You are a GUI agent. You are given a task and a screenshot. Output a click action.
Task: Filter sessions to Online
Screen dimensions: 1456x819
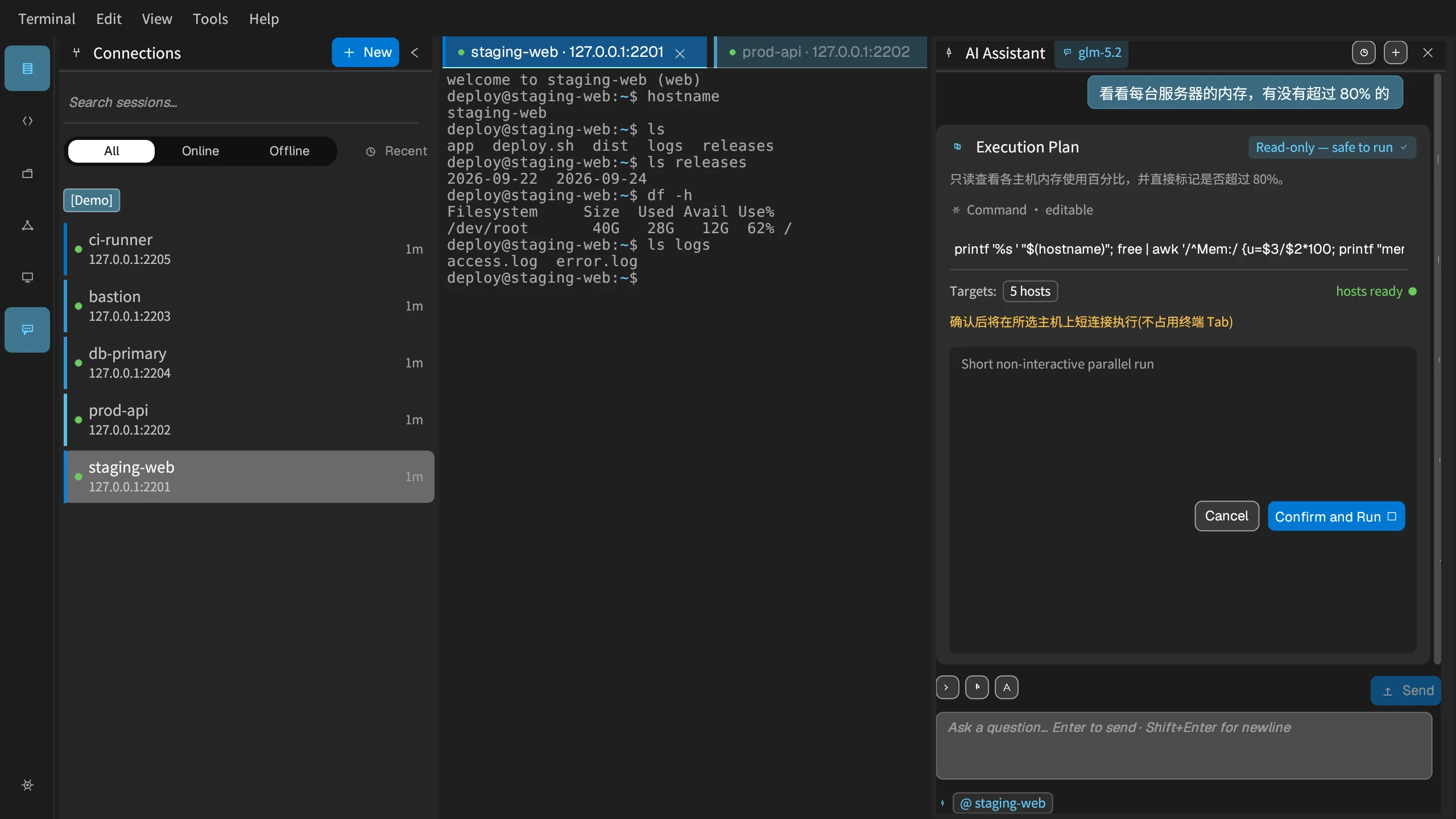[x=200, y=151]
